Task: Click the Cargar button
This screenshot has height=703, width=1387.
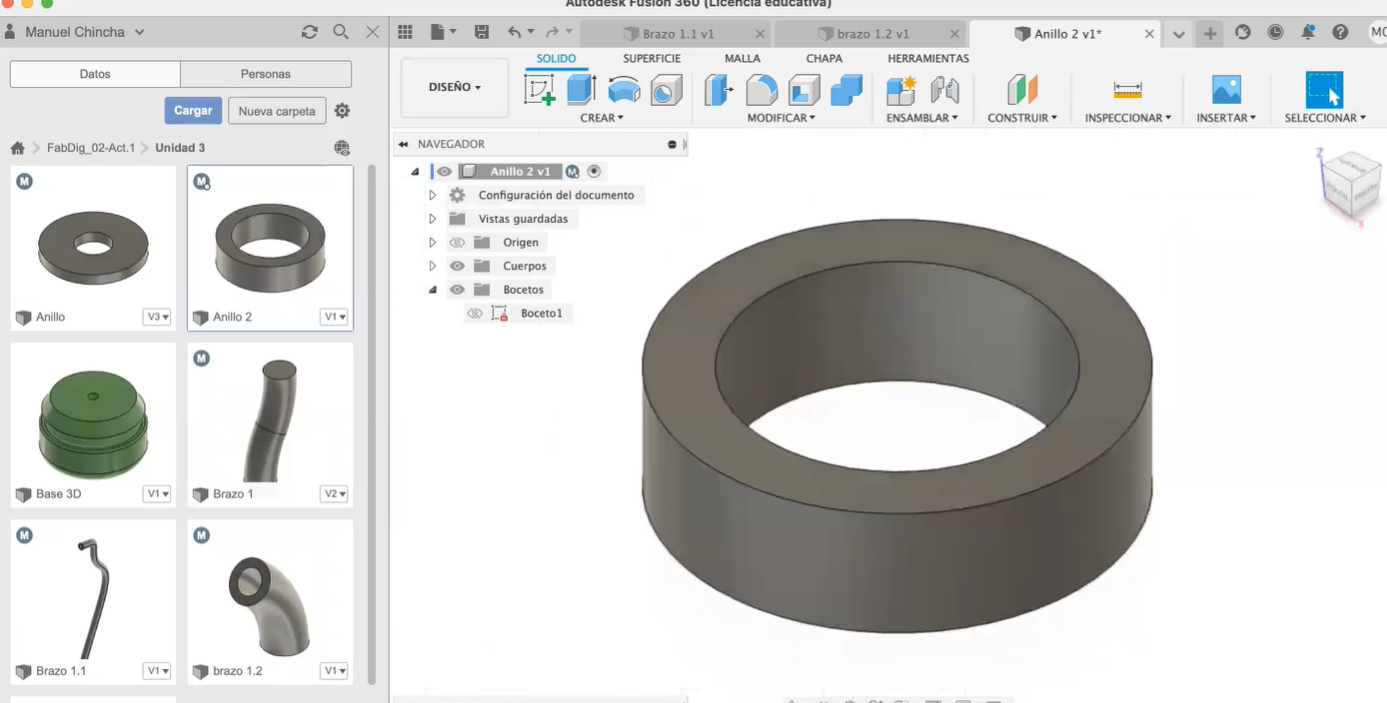Action: coord(192,110)
